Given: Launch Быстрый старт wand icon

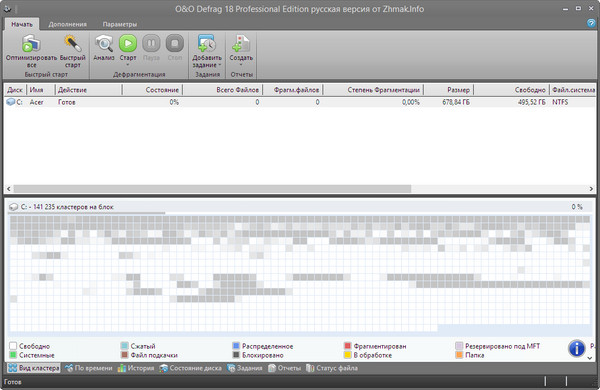Looking at the screenshot, I should click(72, 43).
